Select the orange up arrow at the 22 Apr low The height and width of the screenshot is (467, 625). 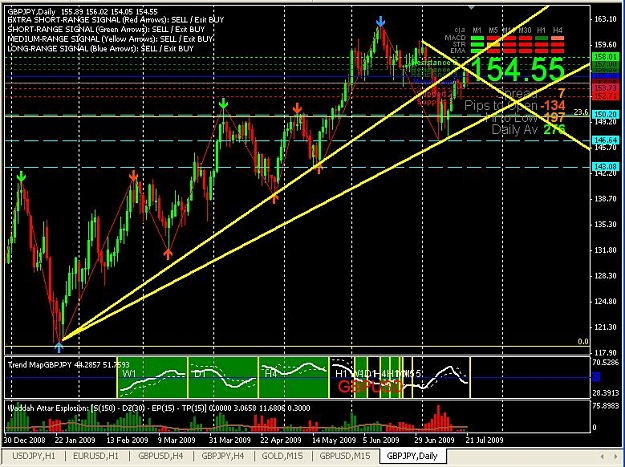(274, 198)
